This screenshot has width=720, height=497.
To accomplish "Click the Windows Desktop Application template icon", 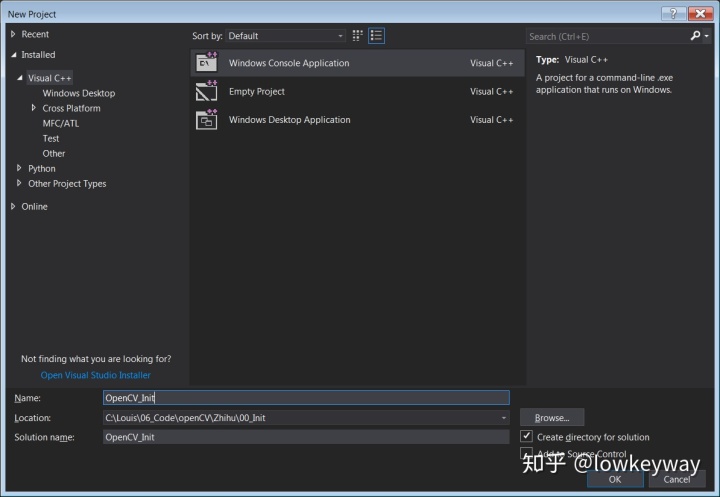I will (206, 119).
